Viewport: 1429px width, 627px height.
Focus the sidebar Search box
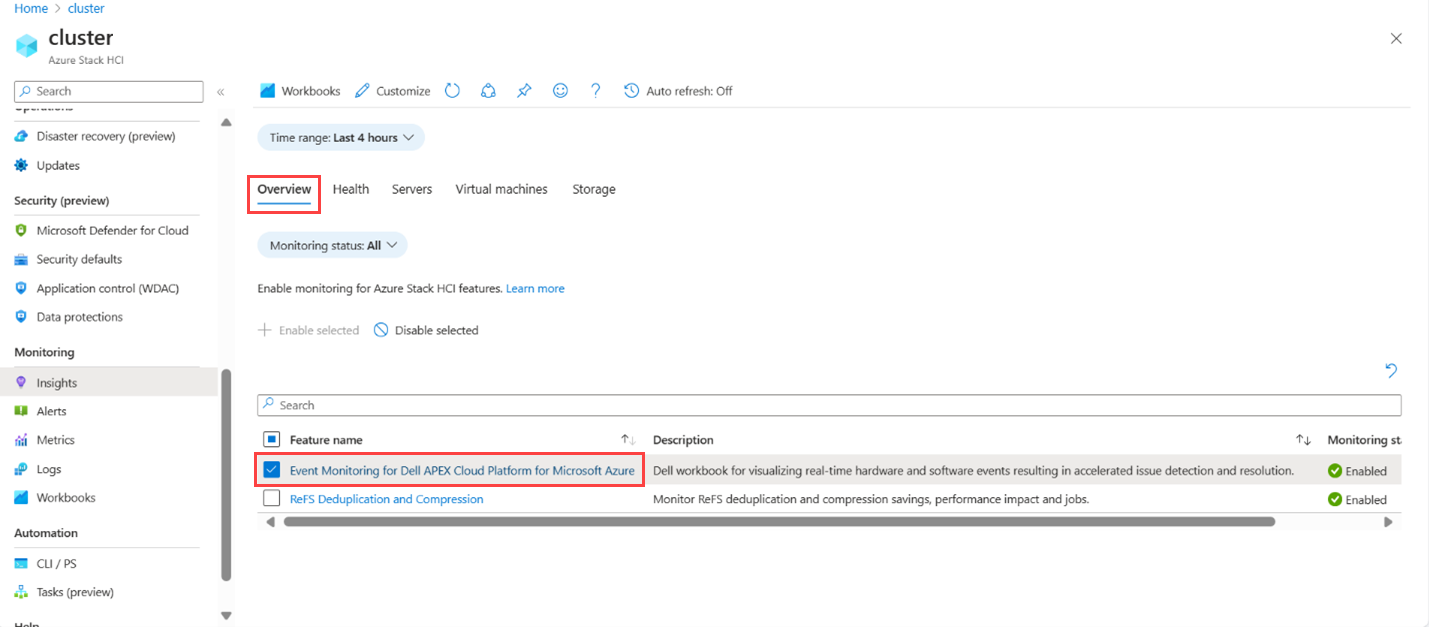point(109,91)
